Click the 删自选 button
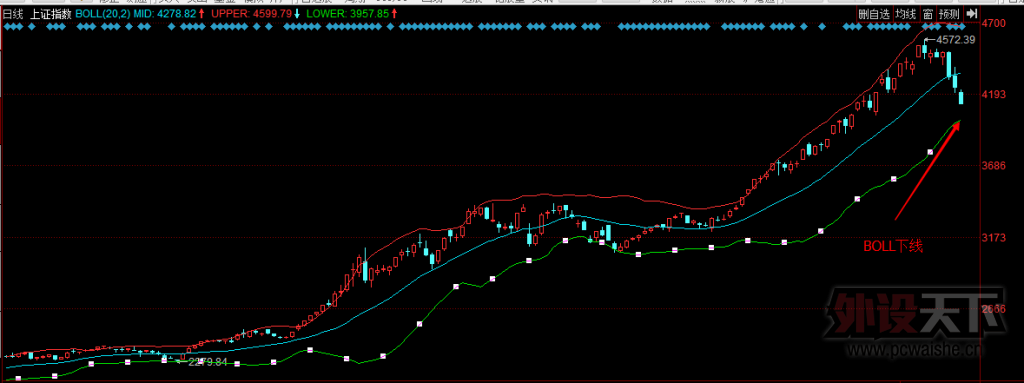The image size is (1024, 383). 874,14
